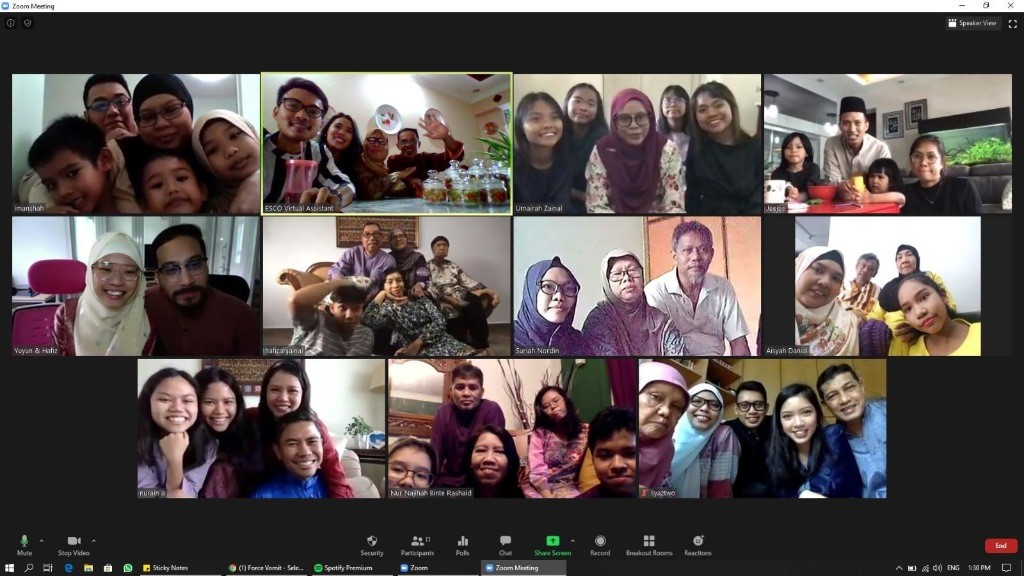The image size is (1024, 576).
Task: Open the Participants panel
Action: pyautogui.click(x=418, y=545)
